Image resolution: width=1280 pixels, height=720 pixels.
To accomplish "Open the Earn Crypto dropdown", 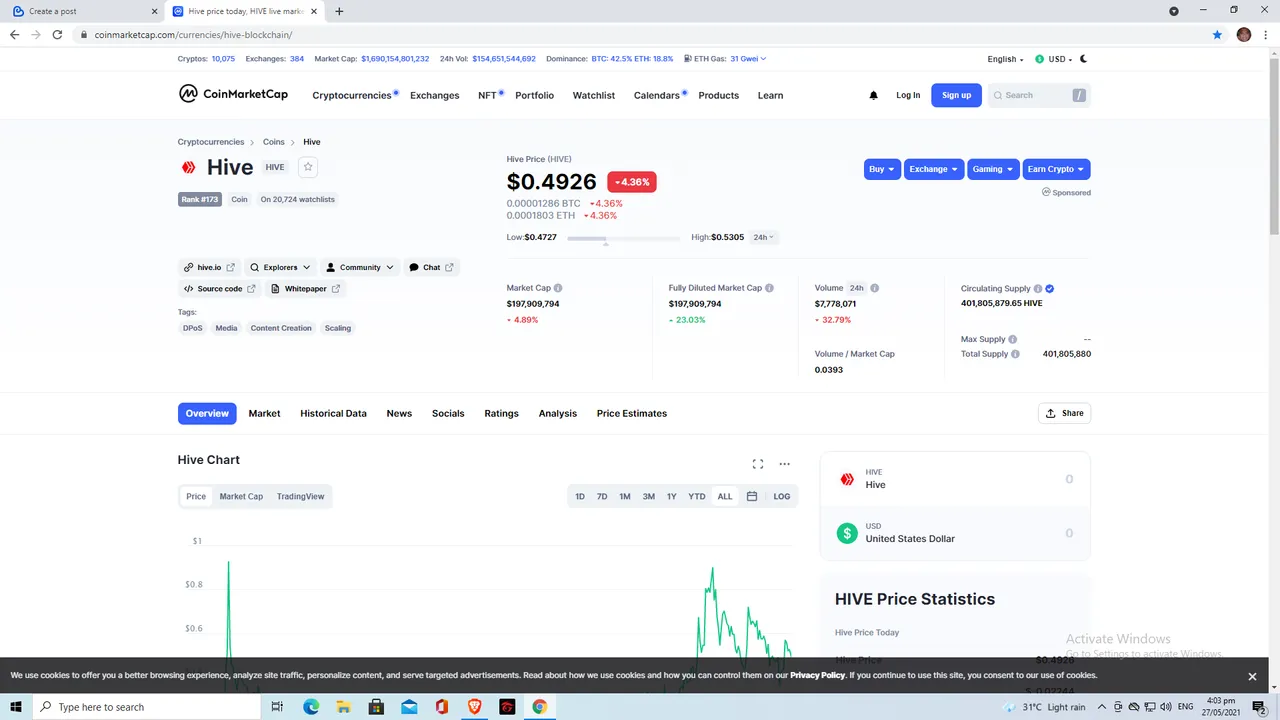I will coord(1056,169).
